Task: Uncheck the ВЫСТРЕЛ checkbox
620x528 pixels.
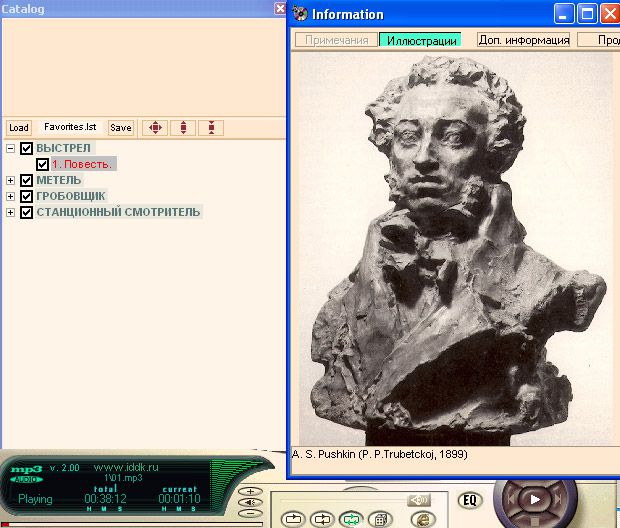Action: (27, 148)
